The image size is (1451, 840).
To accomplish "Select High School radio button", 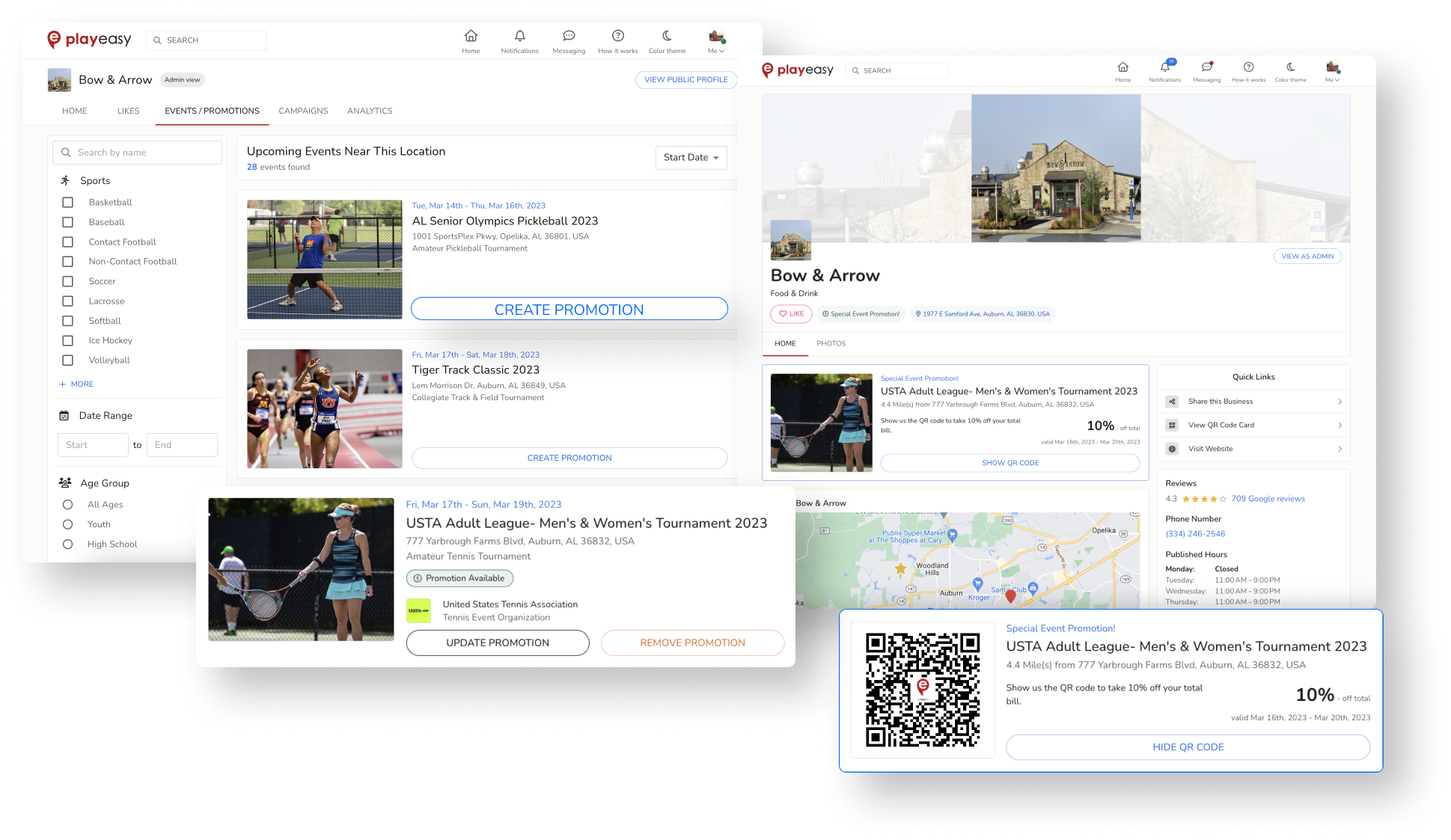I will click(x=68, y=545).
